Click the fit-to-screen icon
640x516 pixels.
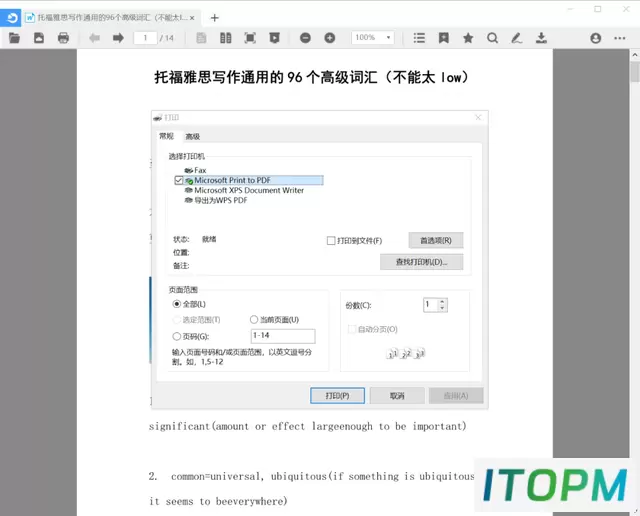point(250,38)
